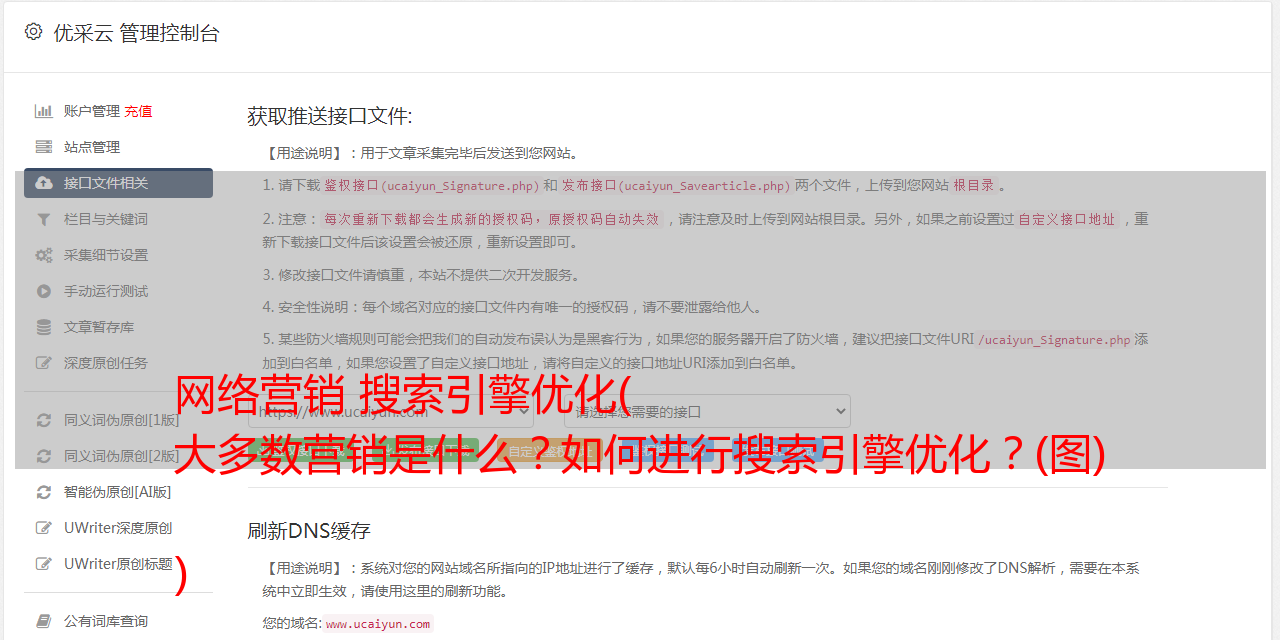Viewport: 1280px width, 640px height.
Task: Click the server icon next to 站点管理
Action: pyautogui.click(x=44, y=147)
